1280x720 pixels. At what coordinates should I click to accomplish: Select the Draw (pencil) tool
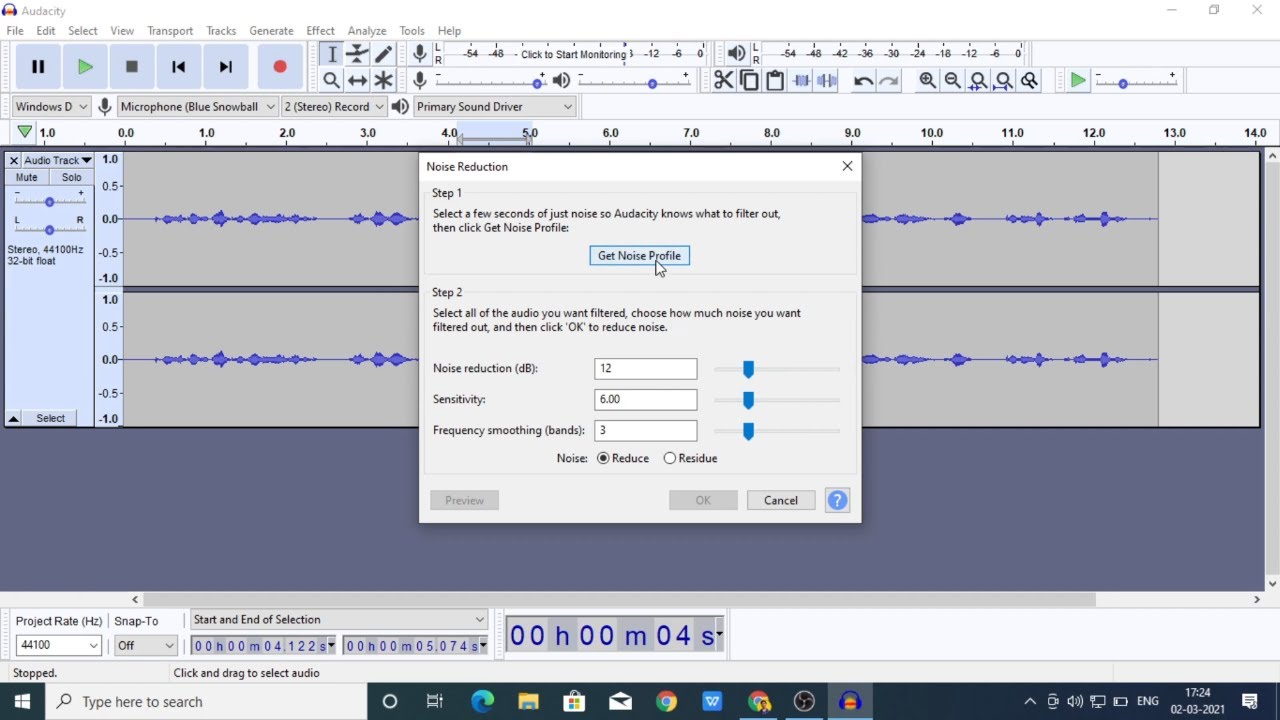tap(383, 55)
